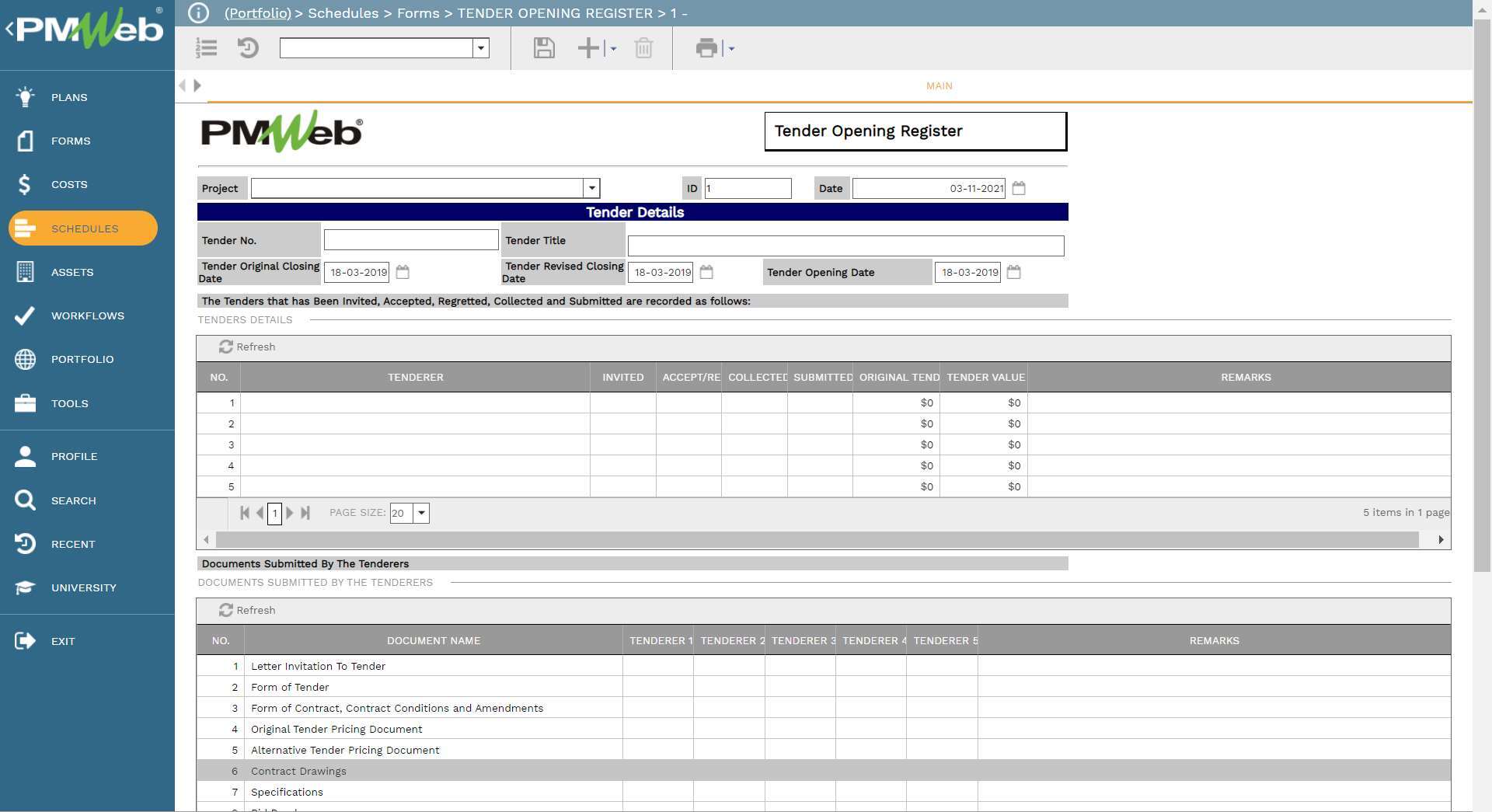Click the Exit sidebar icon

(25, 641)
